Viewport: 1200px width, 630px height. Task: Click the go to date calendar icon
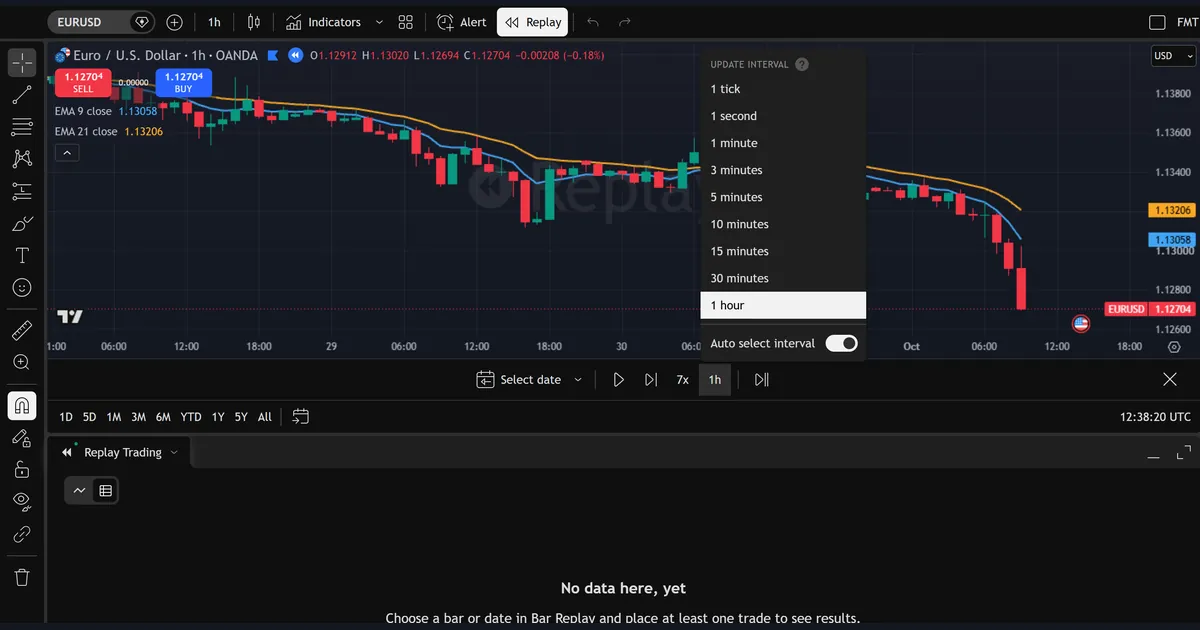301,417
